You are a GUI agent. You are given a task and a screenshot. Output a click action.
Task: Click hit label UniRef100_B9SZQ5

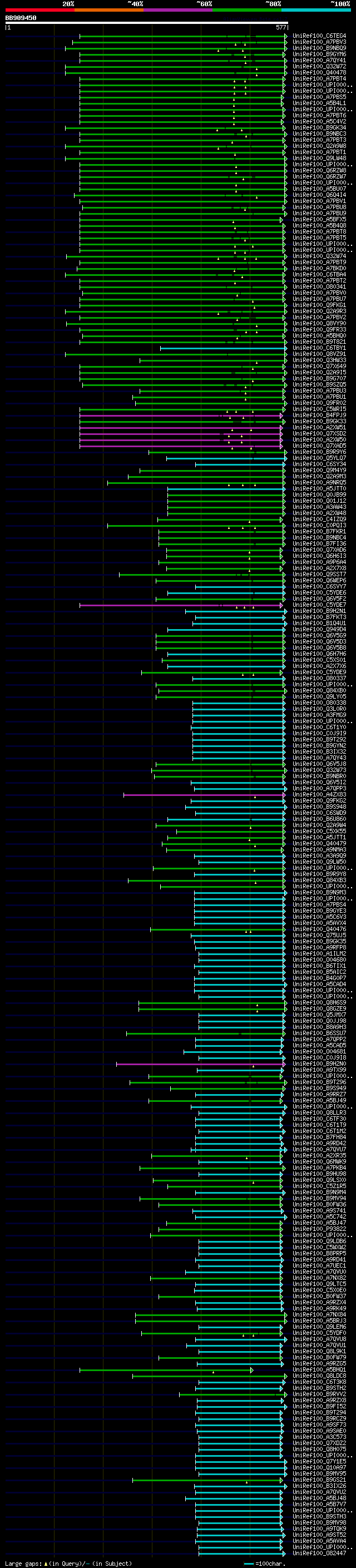coord(319,385)
